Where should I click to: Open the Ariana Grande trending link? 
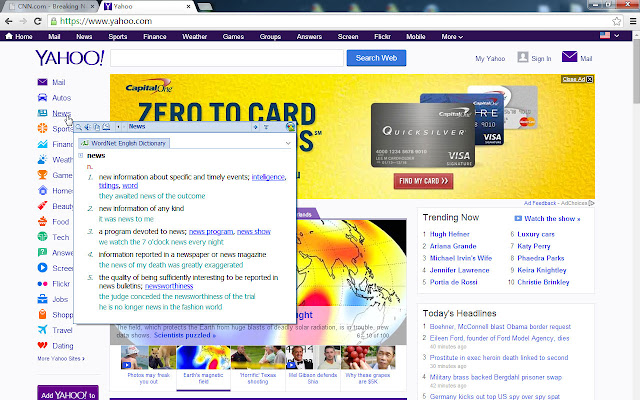pyautogui.click(x=450, y=245)
